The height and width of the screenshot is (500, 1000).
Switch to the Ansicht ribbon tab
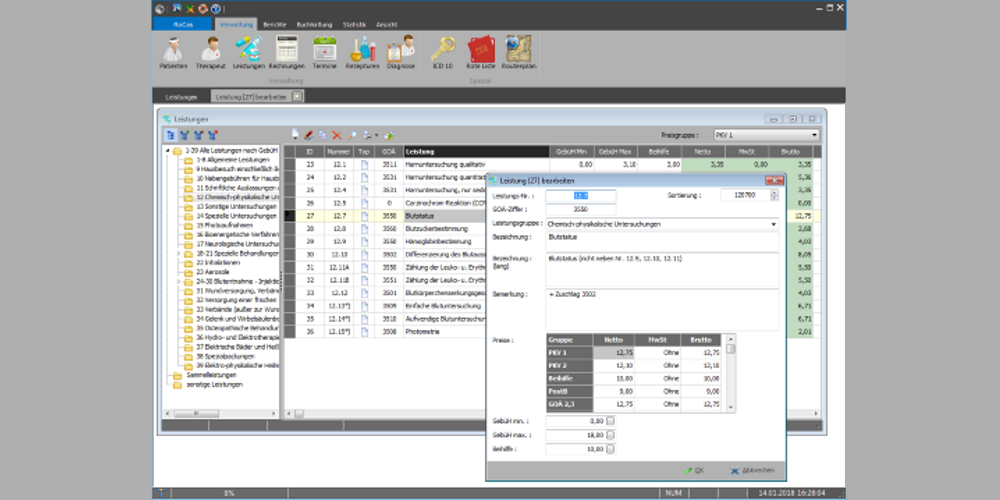click(x=386, y=24)
